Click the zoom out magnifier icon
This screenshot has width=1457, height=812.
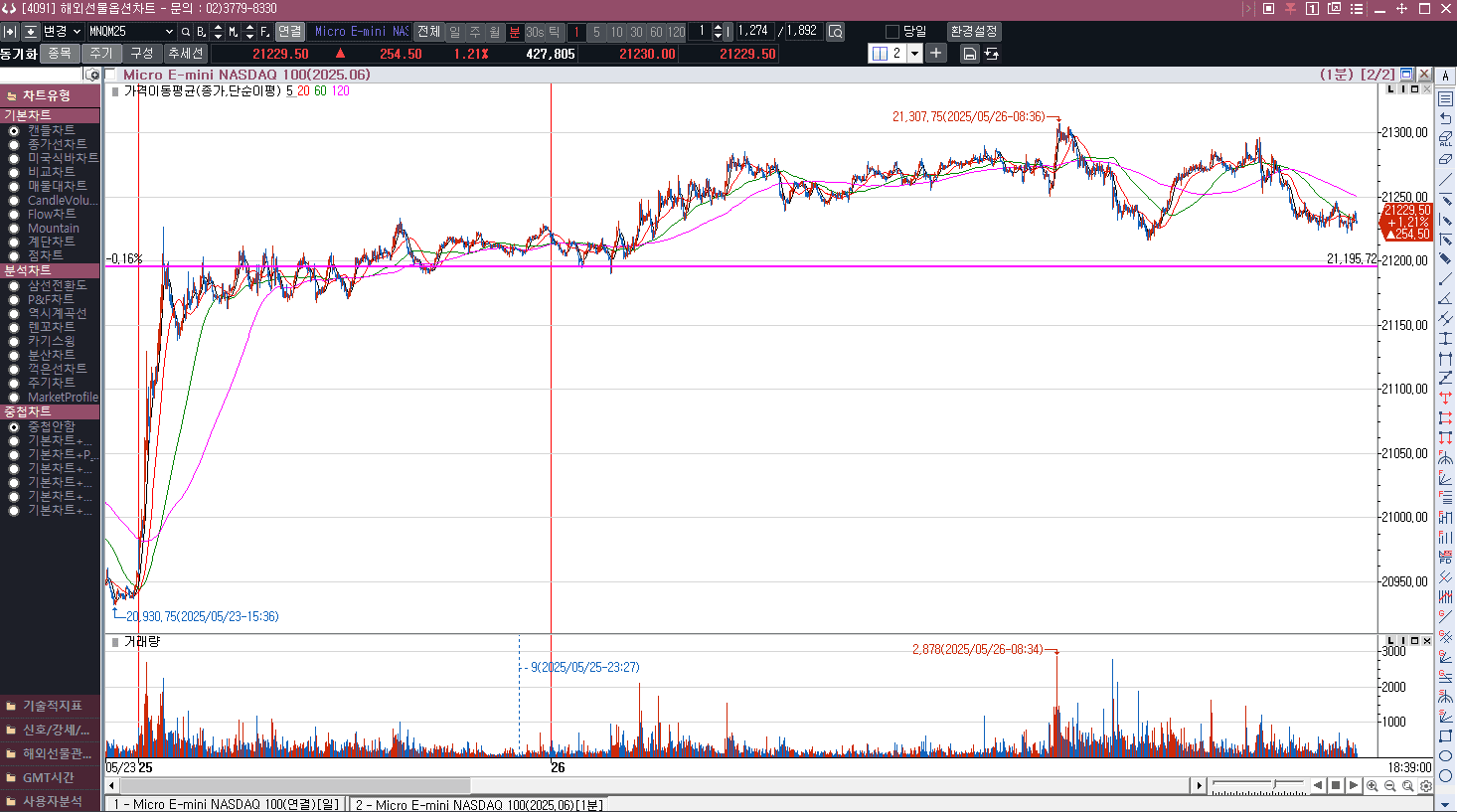1390,786
